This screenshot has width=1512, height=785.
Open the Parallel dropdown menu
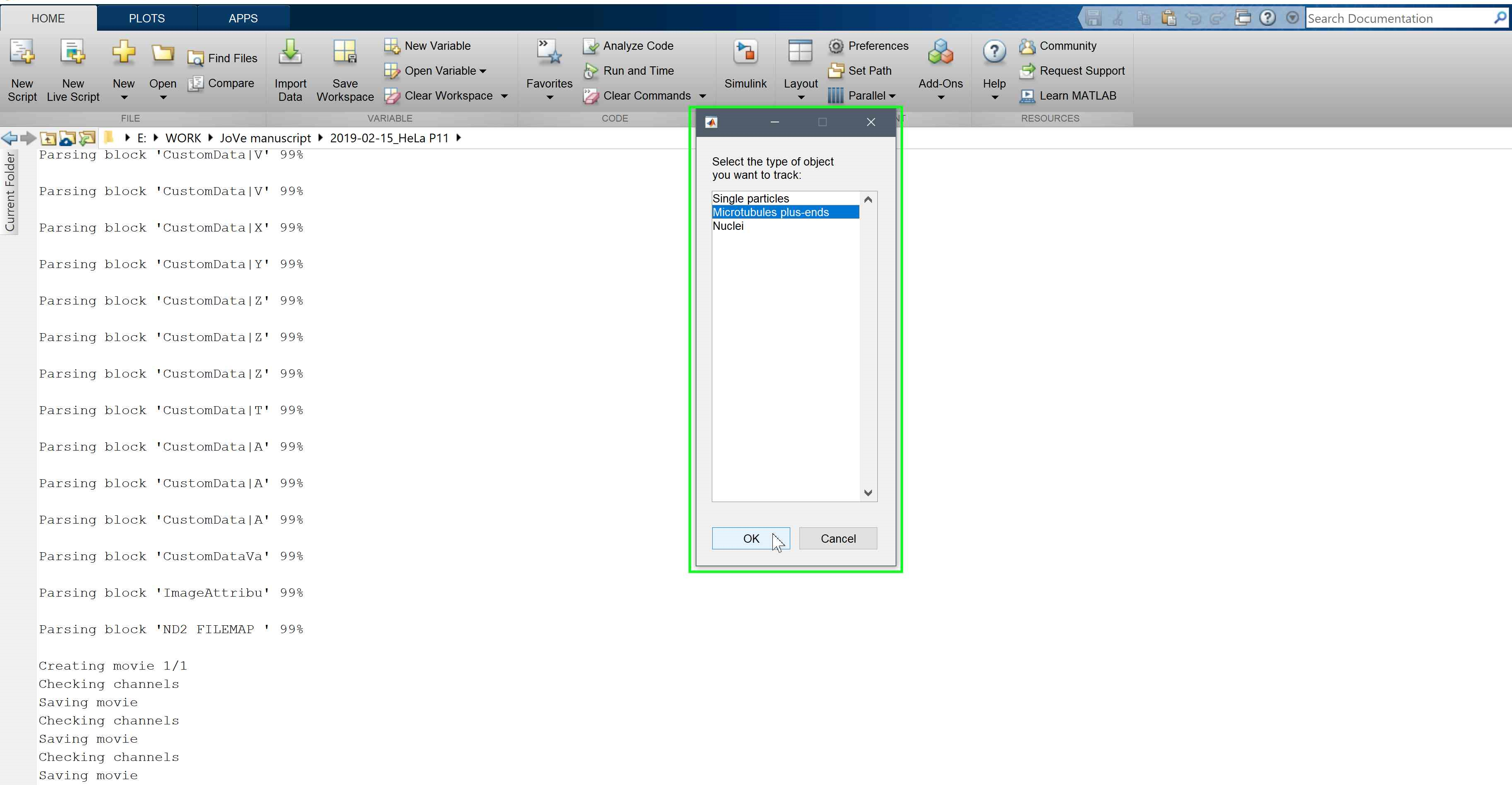tap(892, 96)
